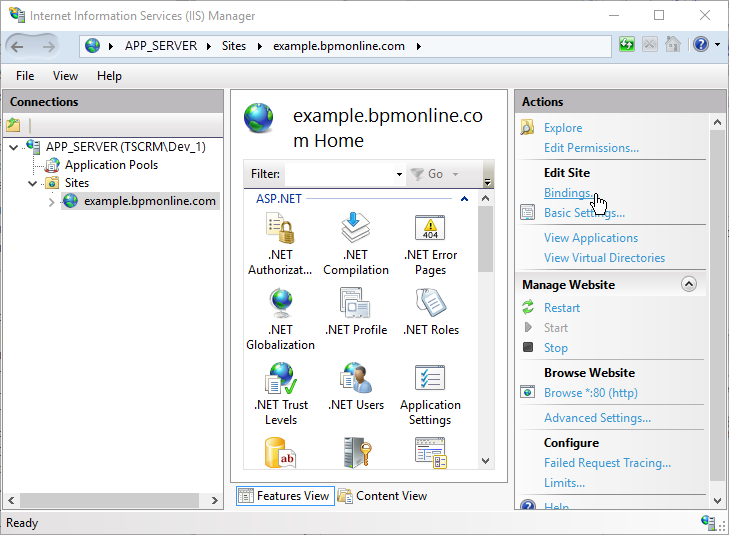Collapse the APP_SERVER tree node

coord(14,147)
